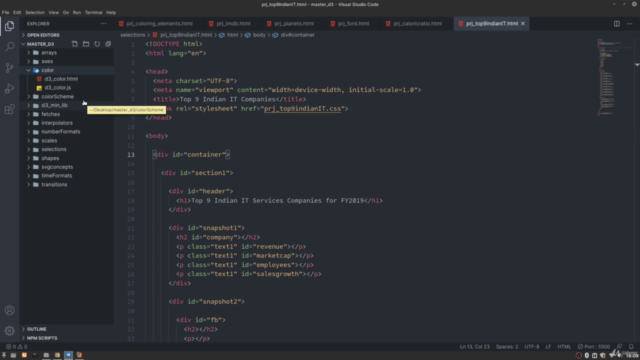Open the feedback icon in status bar
This screenshot has height=360, width=640.
(620, 347)
